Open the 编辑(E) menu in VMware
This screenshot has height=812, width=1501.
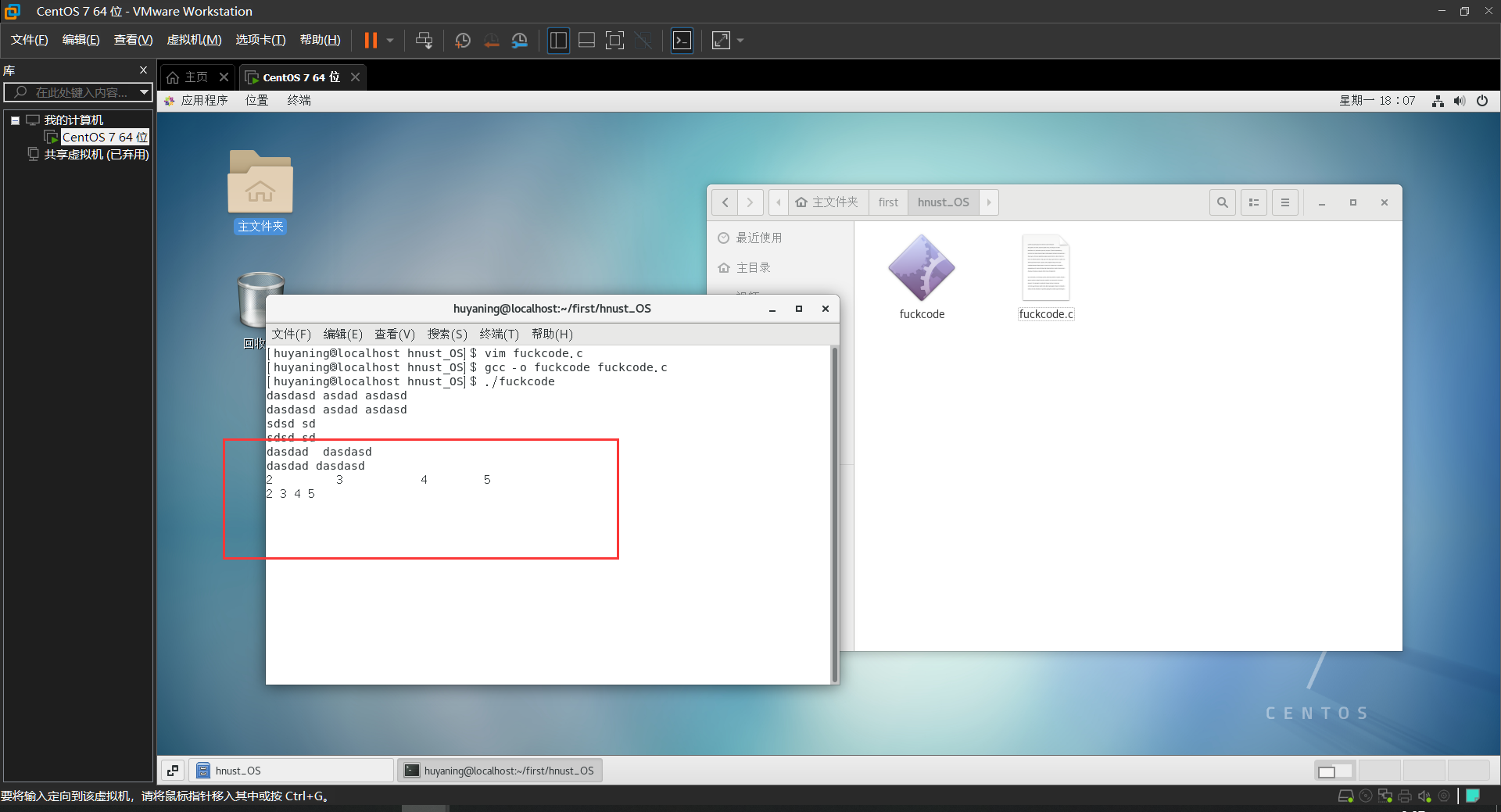81,40
